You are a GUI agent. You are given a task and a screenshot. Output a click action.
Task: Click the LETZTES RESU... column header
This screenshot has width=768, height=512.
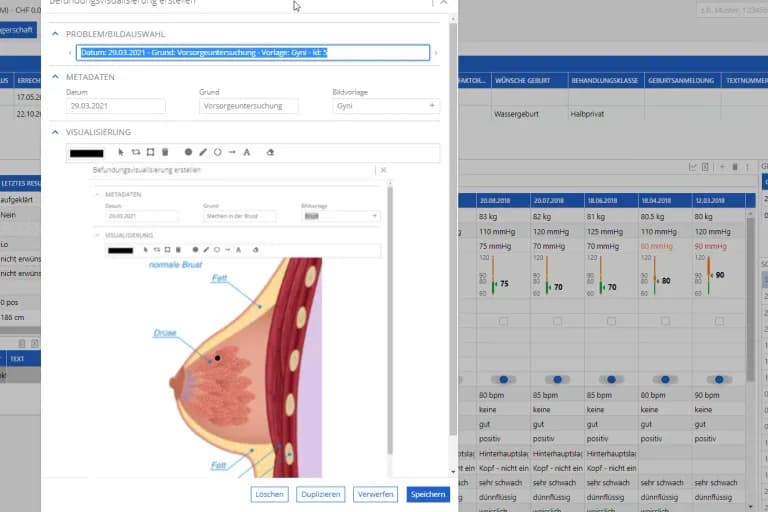pyautogui.click(x=20, y=183)
